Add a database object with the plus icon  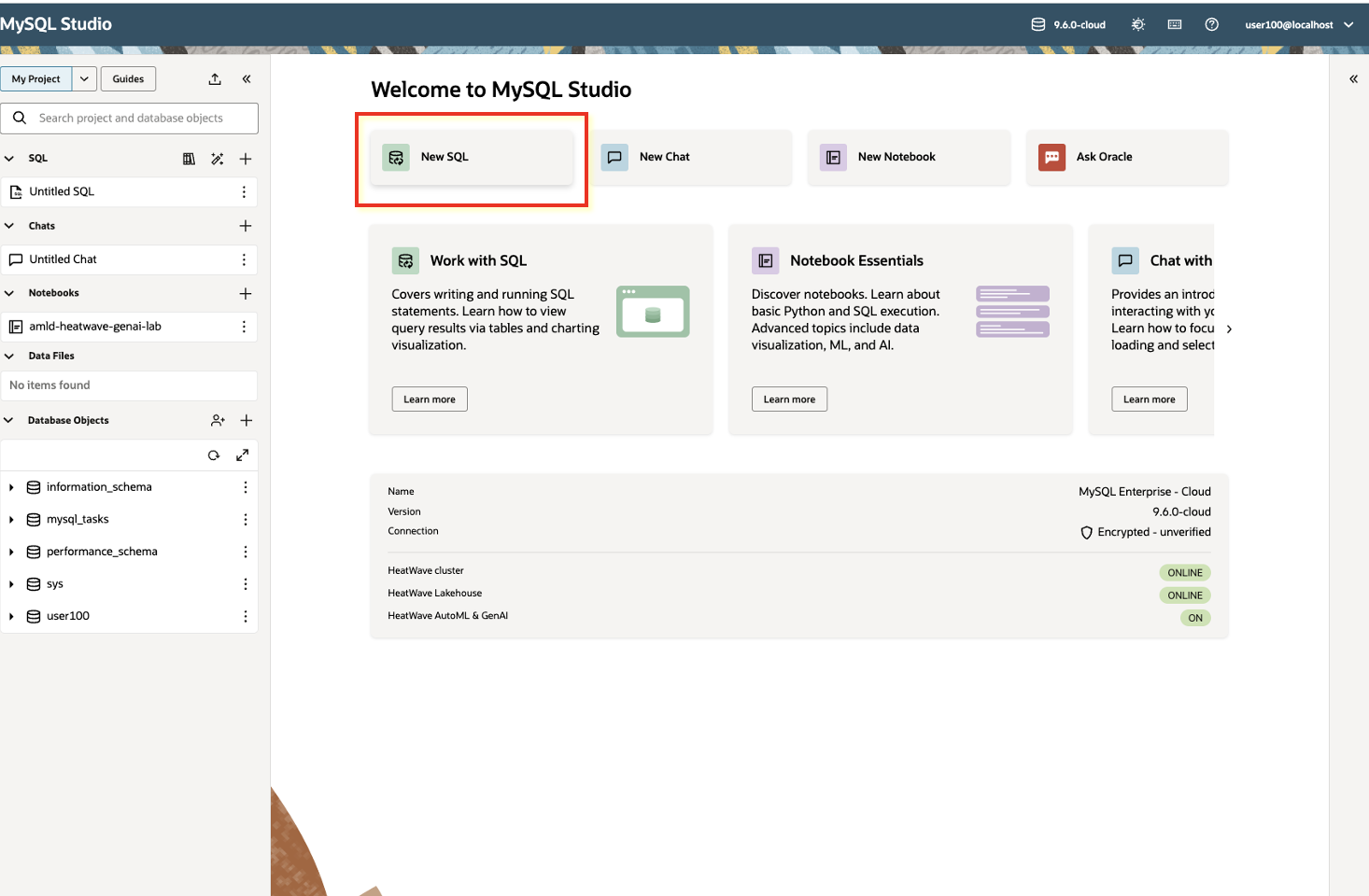pos(247,421)
